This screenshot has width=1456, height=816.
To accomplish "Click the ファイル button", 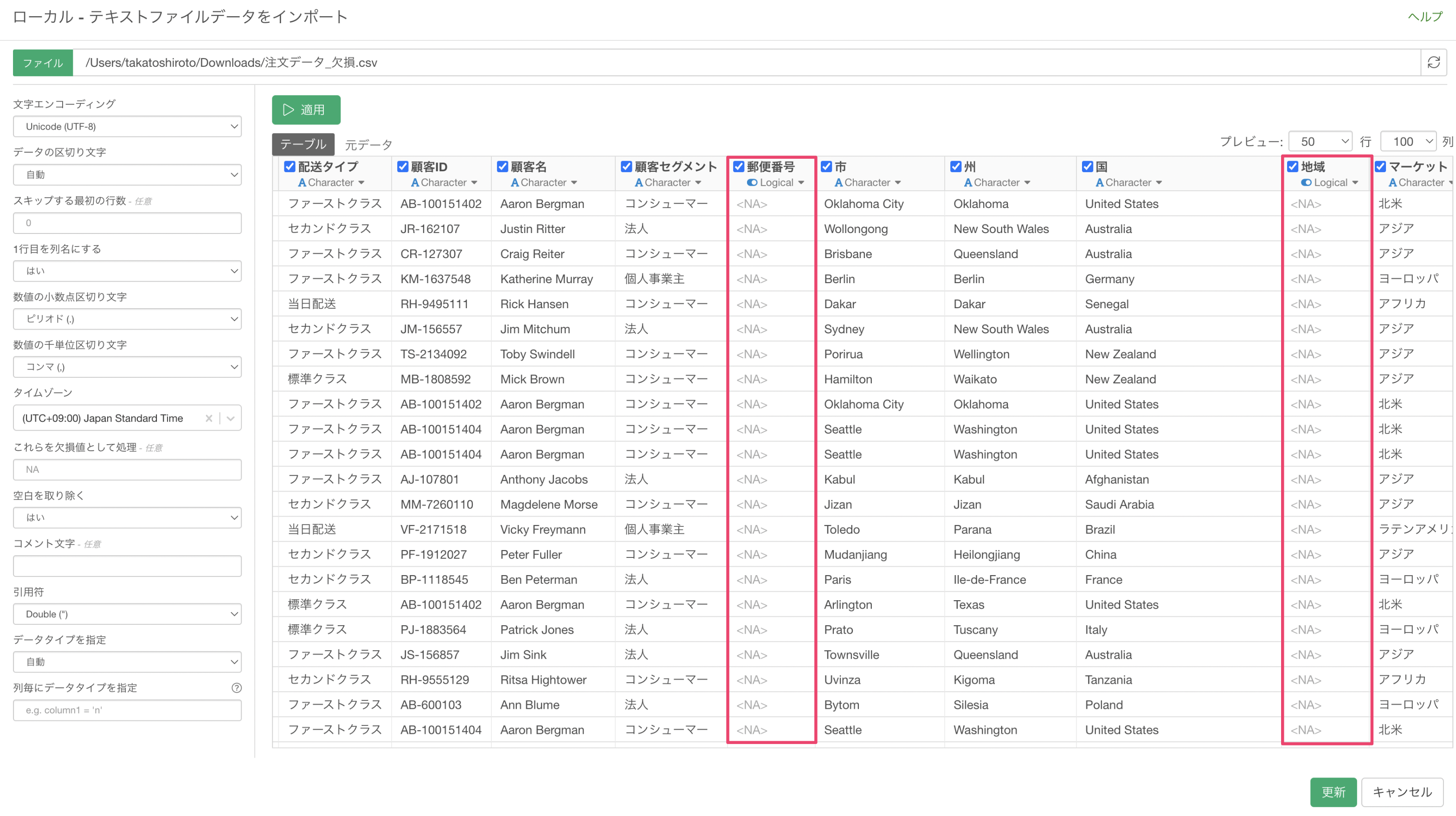I will (x=43, y=62).
